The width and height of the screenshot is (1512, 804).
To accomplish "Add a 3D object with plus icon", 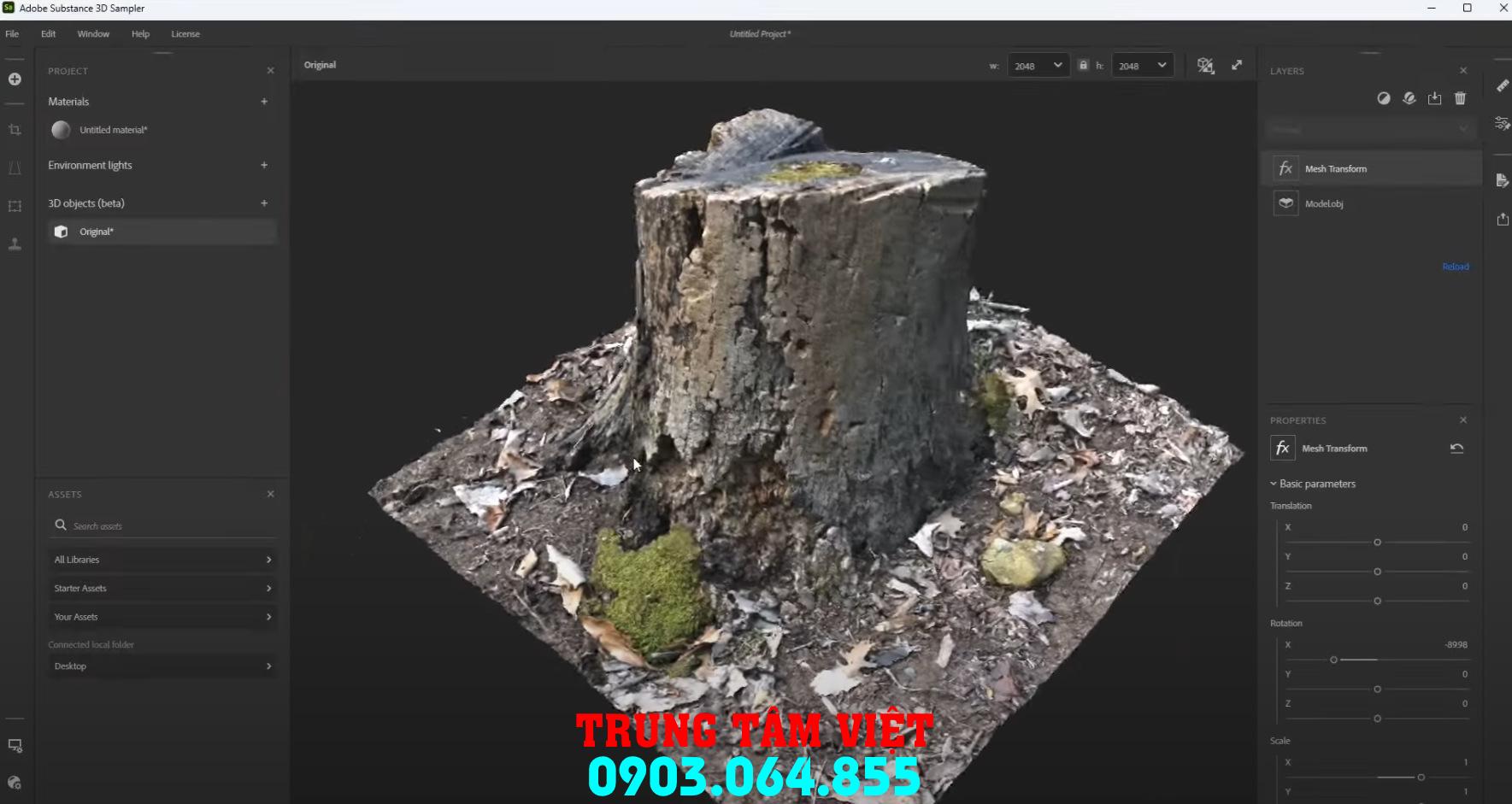I will pyautogui.click(x=264, y=203).
